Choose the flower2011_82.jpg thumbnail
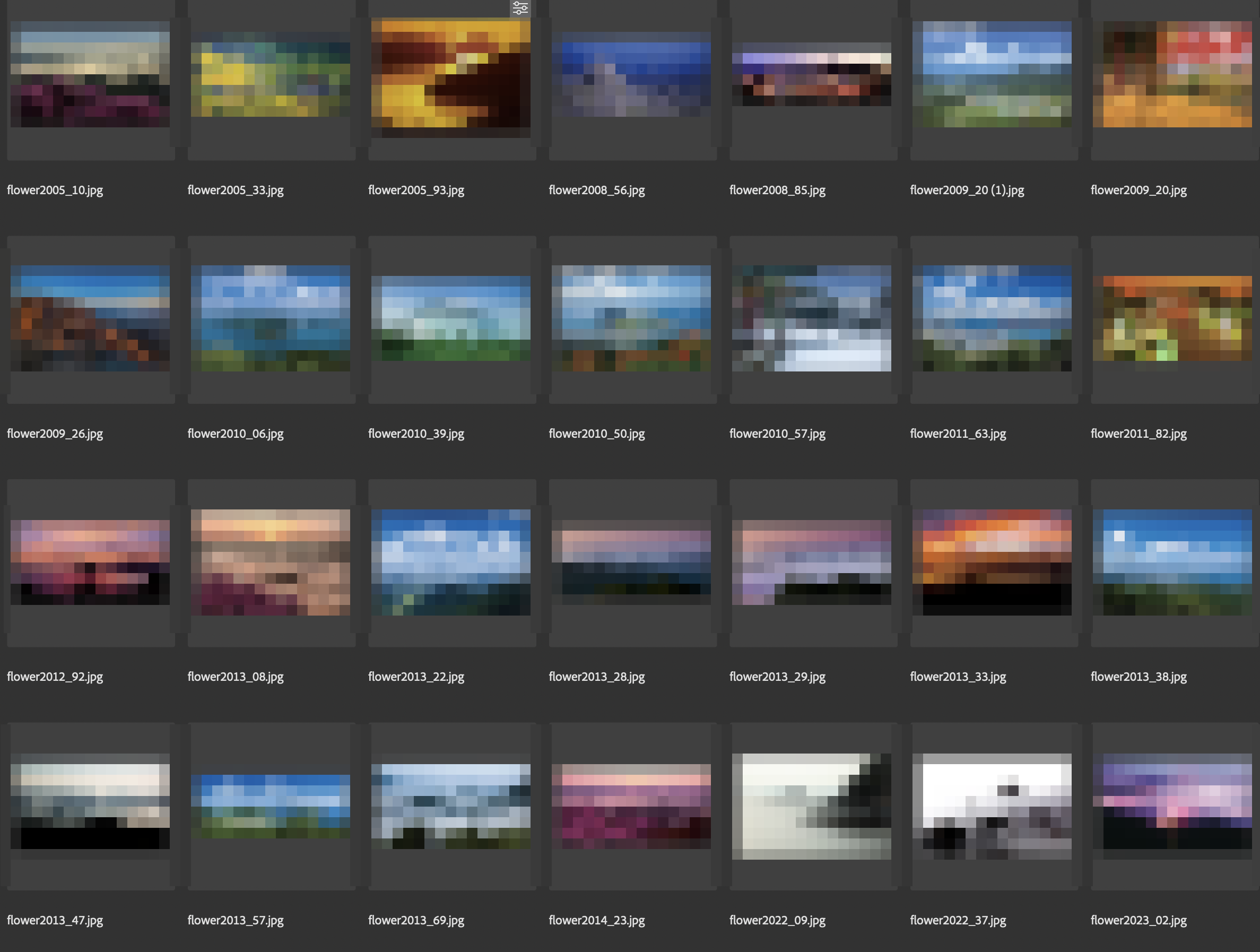 [x=1172, y=318]
